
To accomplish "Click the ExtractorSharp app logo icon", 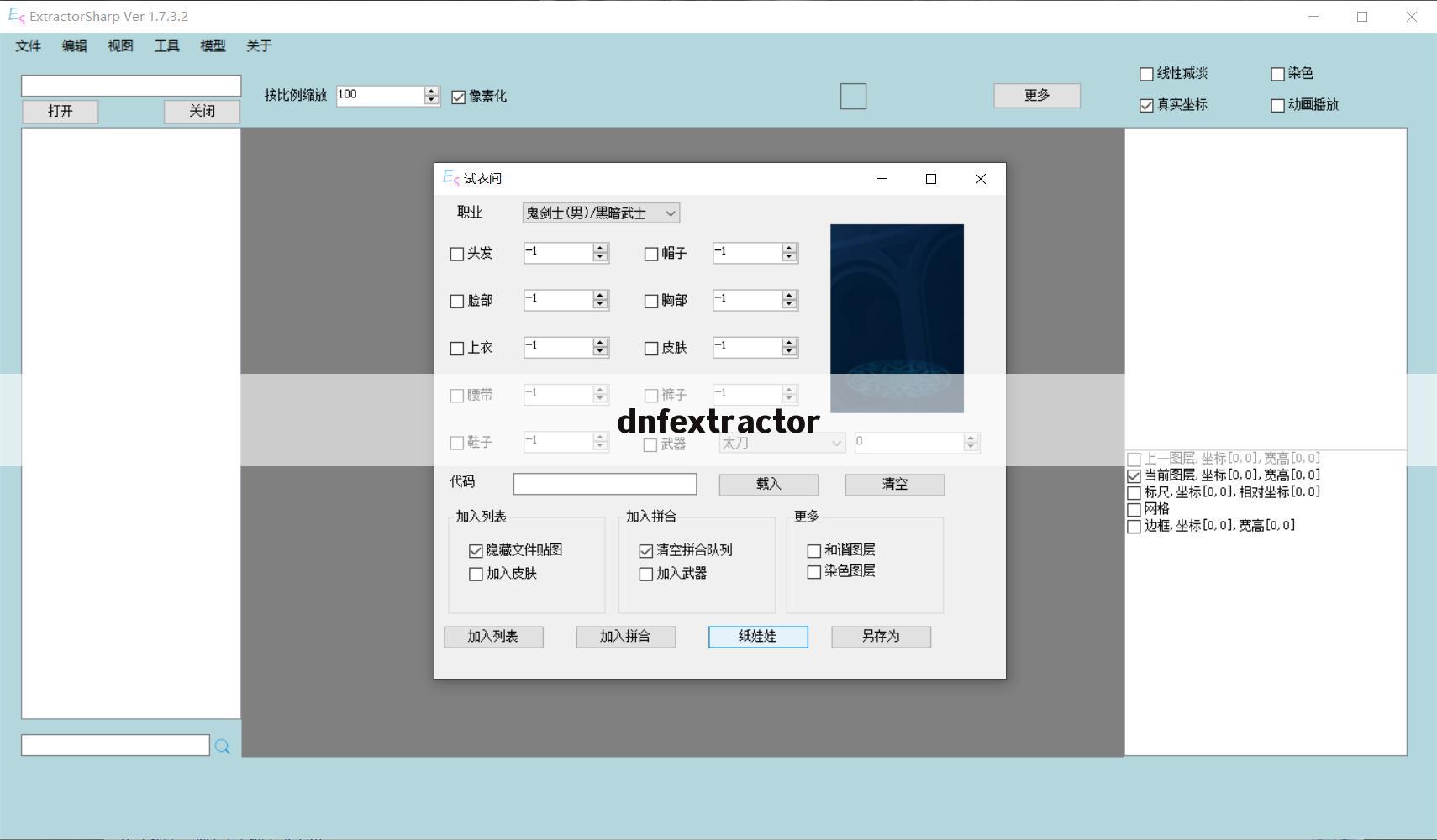I will coord(16,16).
